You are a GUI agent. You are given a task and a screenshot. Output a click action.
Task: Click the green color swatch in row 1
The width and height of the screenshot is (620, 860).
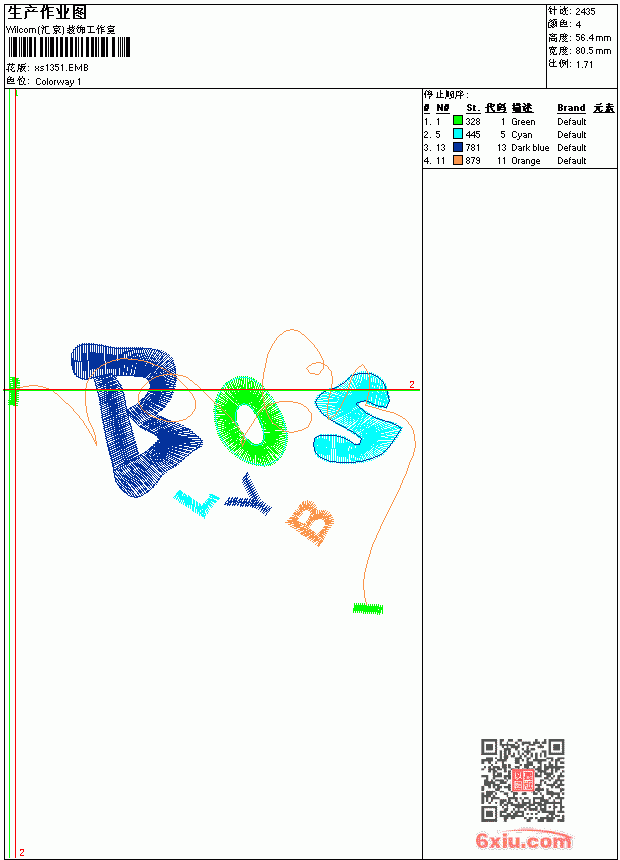tap(458, 121)
